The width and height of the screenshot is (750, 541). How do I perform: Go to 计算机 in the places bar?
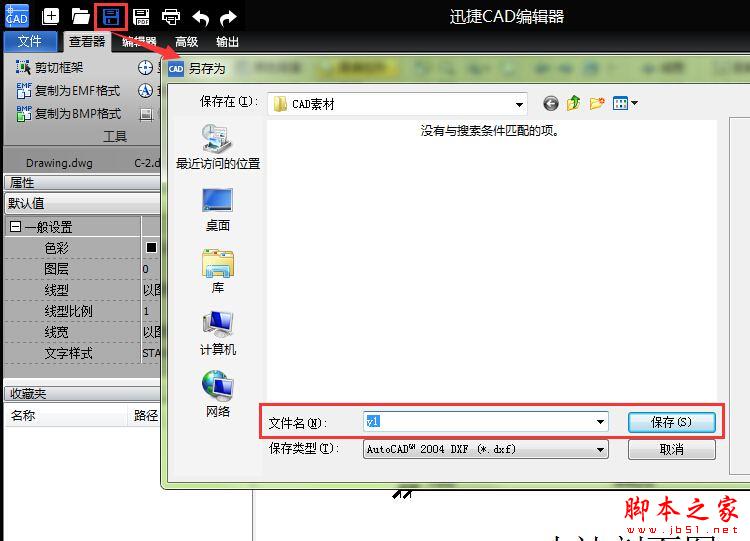(218, 333)
